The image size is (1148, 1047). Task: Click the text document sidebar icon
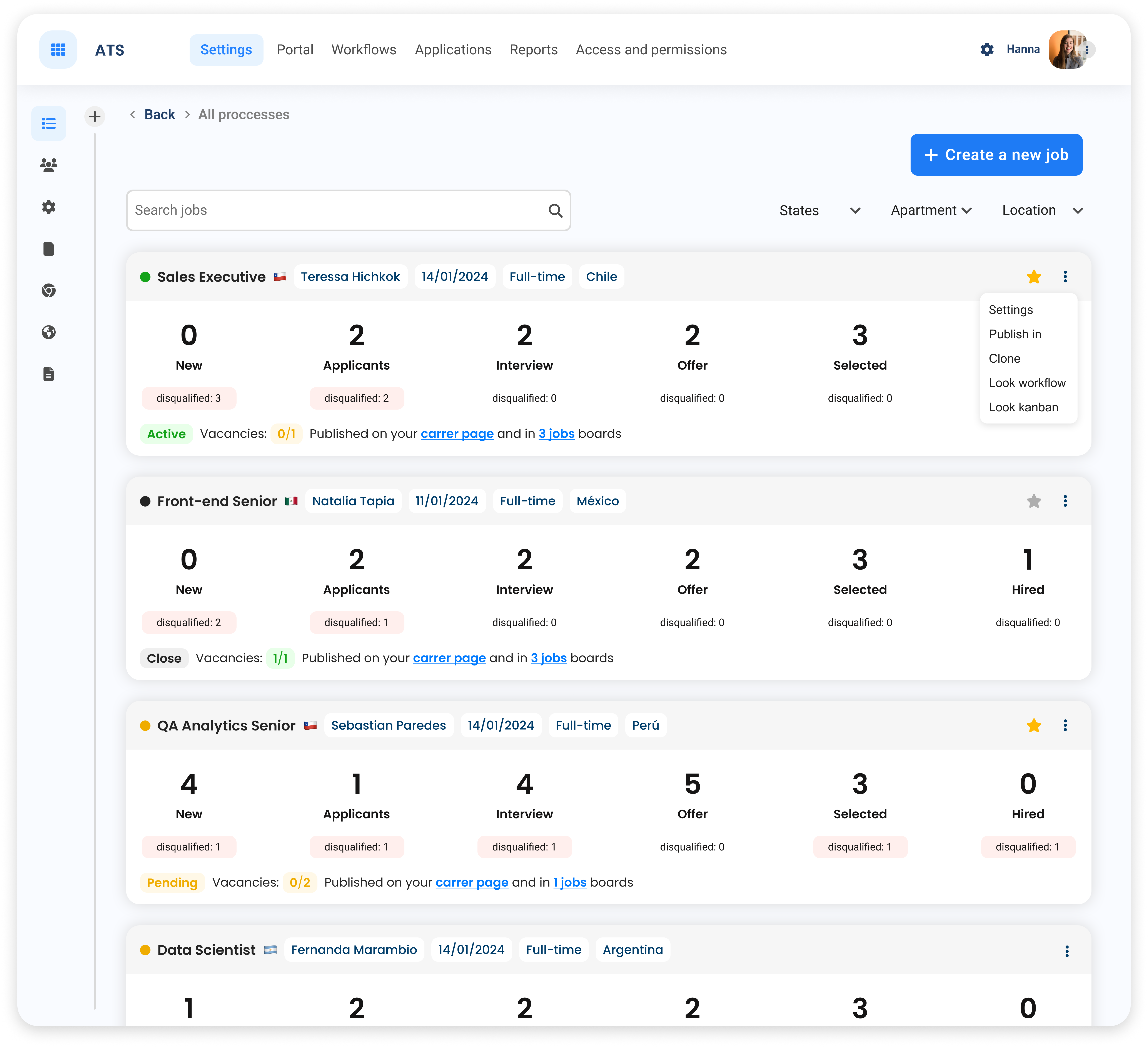49,374
